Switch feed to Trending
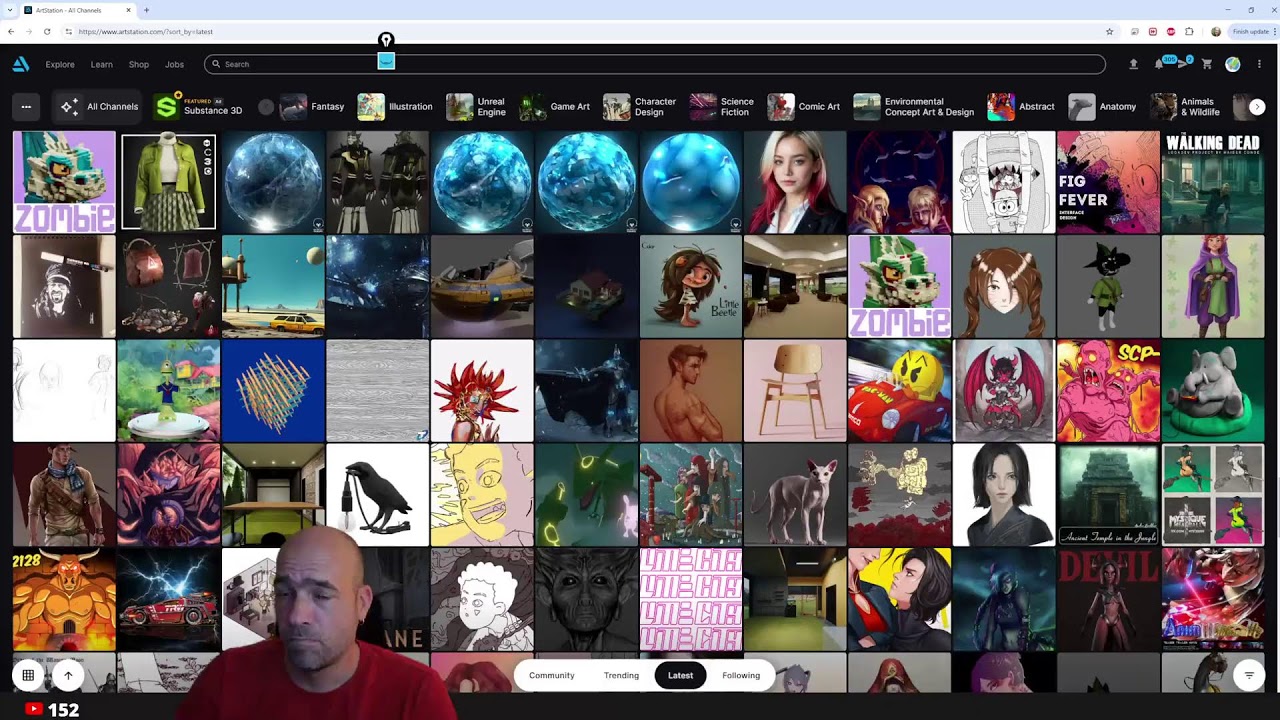Screen dimensions: 1280x720 621,675
